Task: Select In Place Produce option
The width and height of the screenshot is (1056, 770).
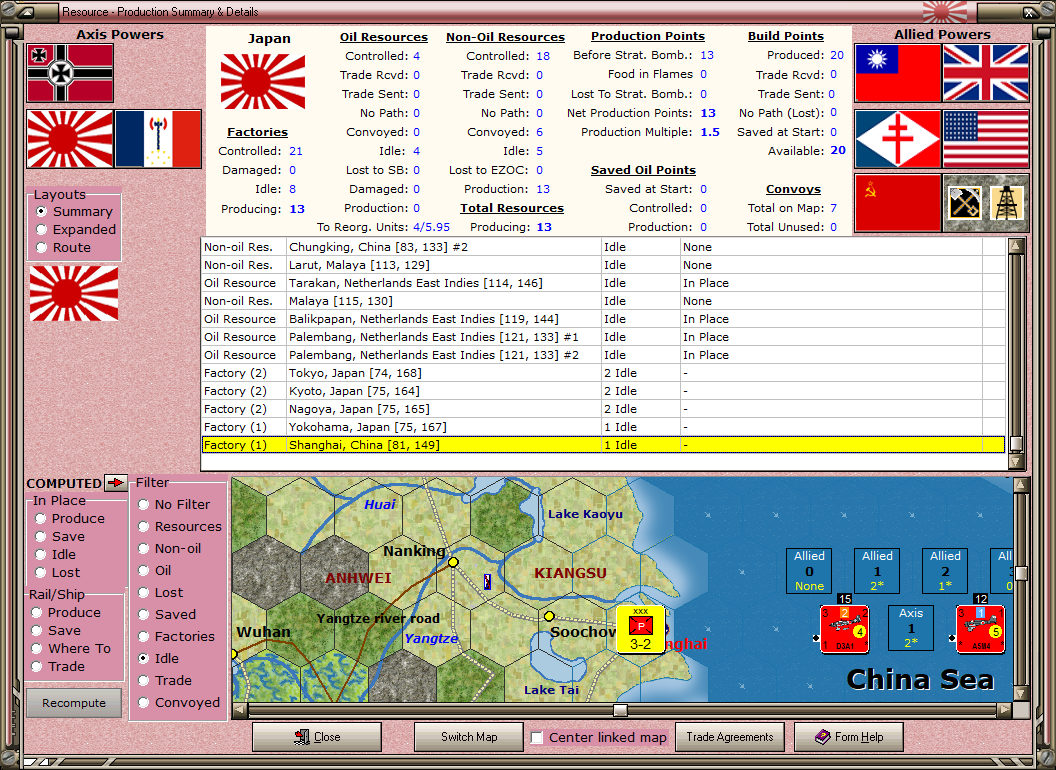Action: point(40,519)
